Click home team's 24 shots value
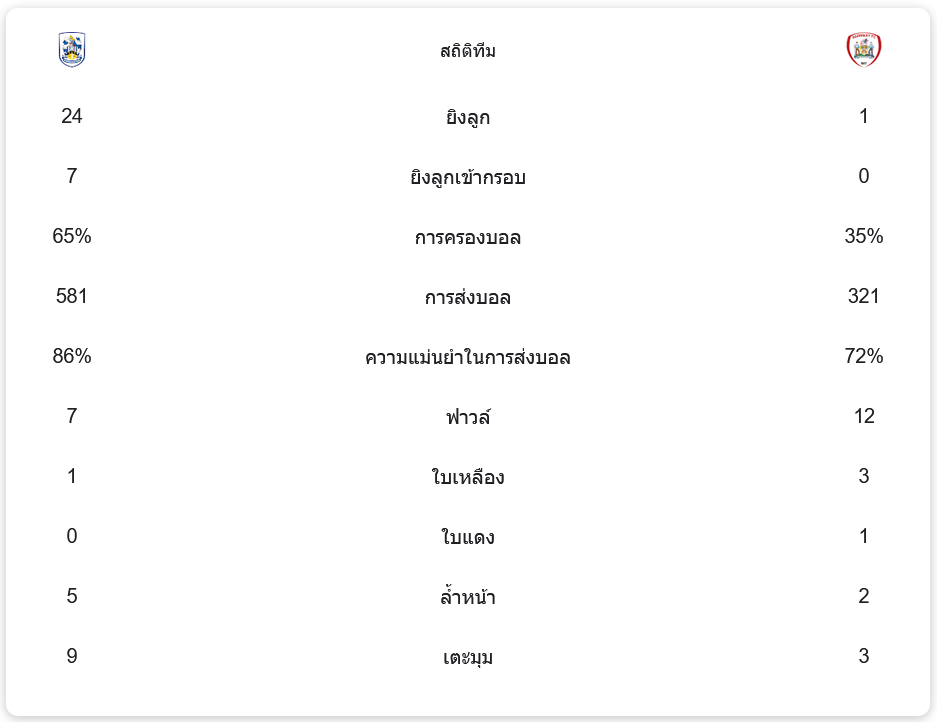The height and width of the screenshot is (722, 937). (x=72, y=116)
